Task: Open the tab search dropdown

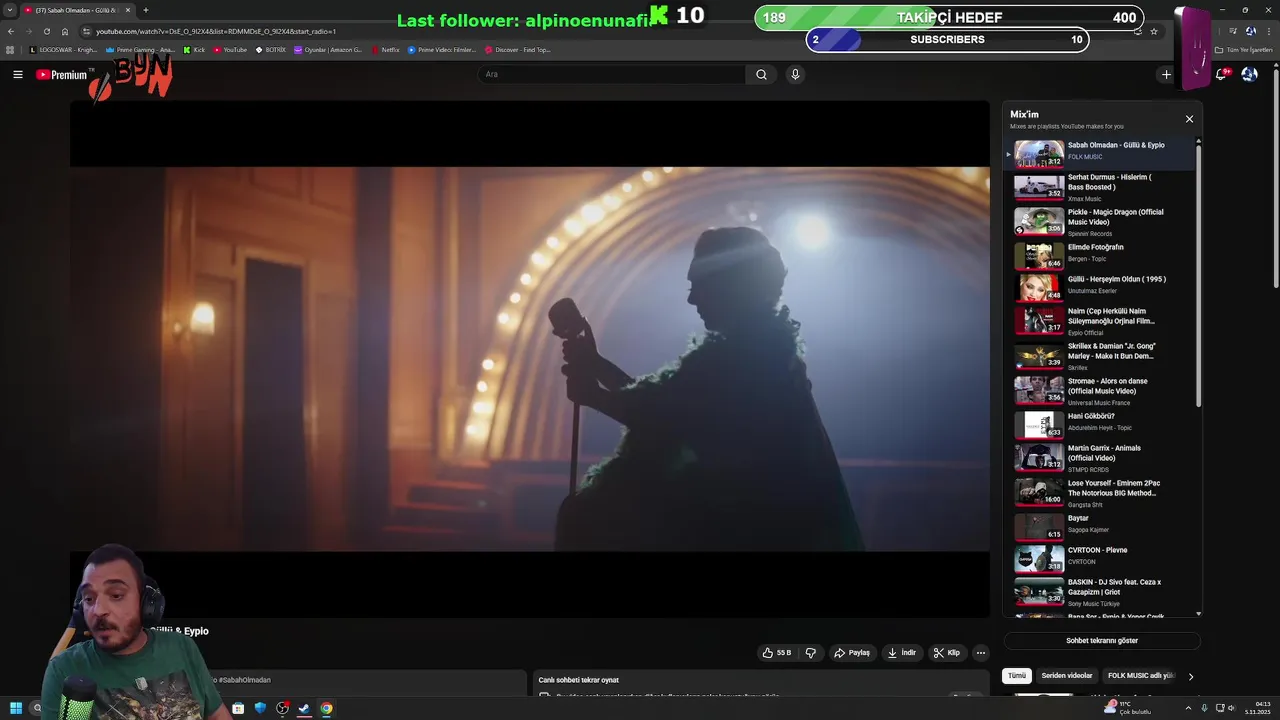Action: point(10,10)
